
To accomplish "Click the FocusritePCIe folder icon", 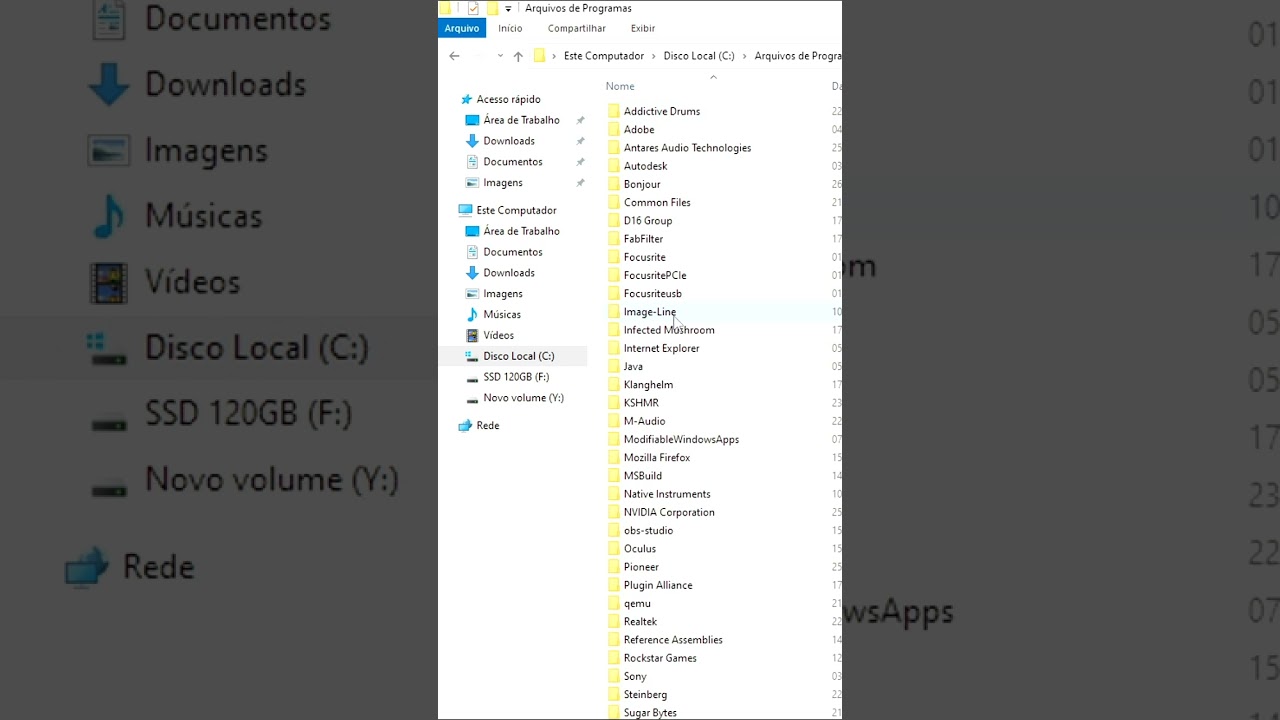I will pyautogui.click(x=614, y=275).
